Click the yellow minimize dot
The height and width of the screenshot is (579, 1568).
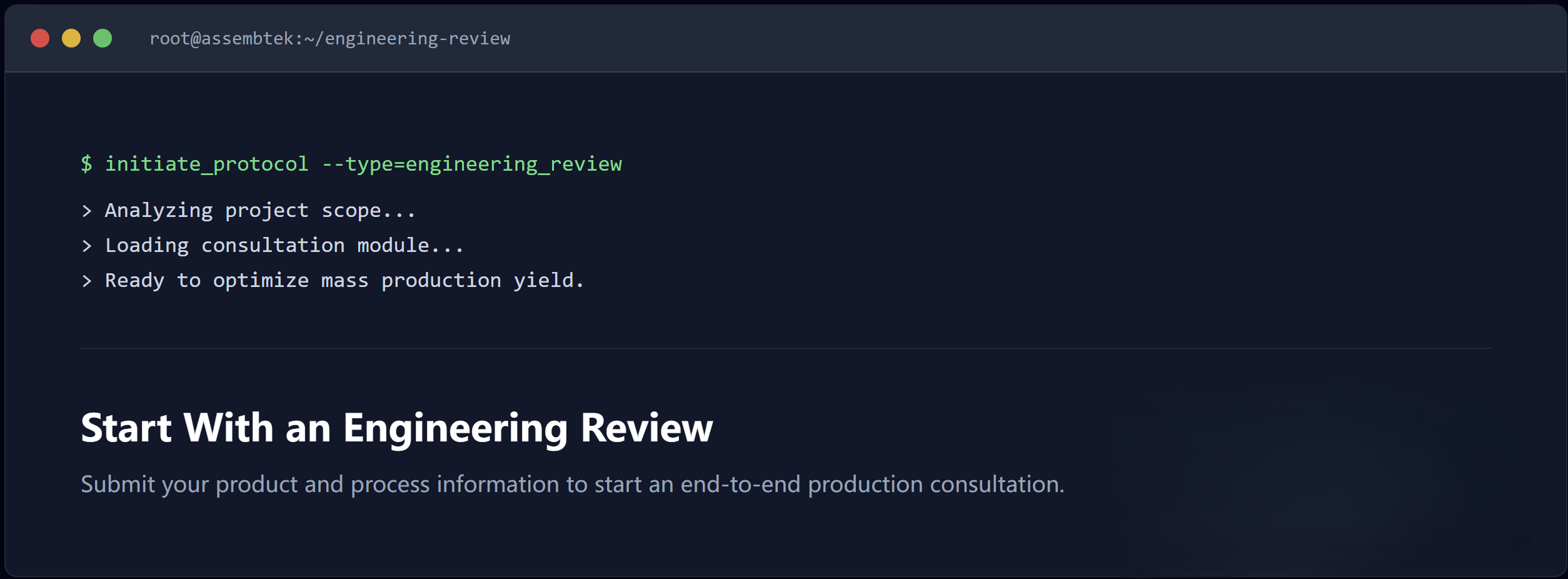[71, 39]
